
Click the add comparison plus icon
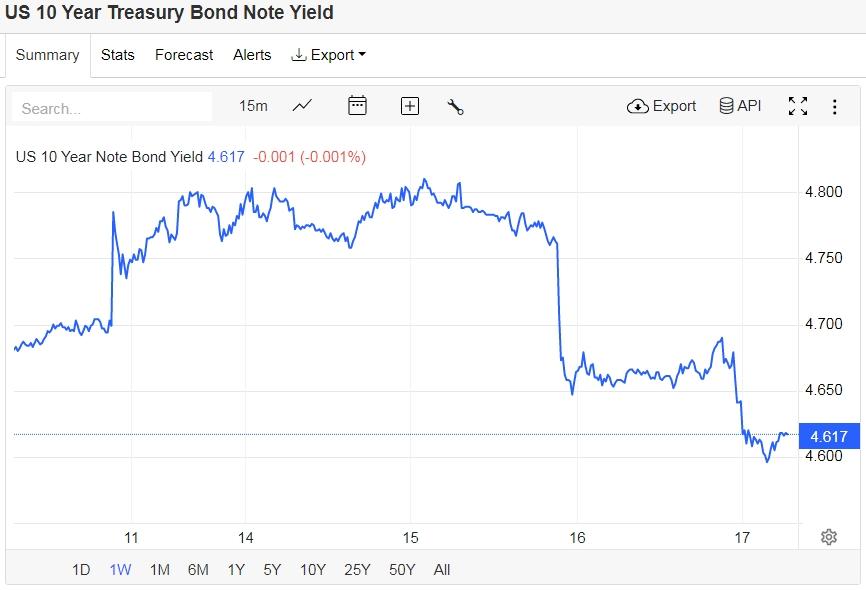[410, 106]
